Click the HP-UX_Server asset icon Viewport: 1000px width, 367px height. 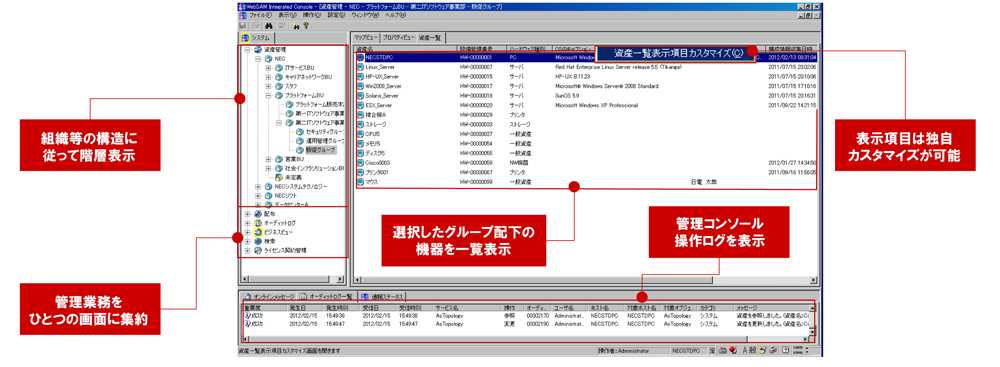(x=360, y=77)
